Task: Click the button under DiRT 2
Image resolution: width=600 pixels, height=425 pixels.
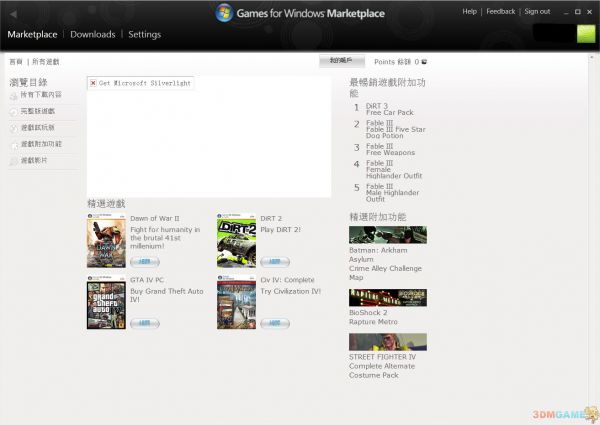Action: 274,261
